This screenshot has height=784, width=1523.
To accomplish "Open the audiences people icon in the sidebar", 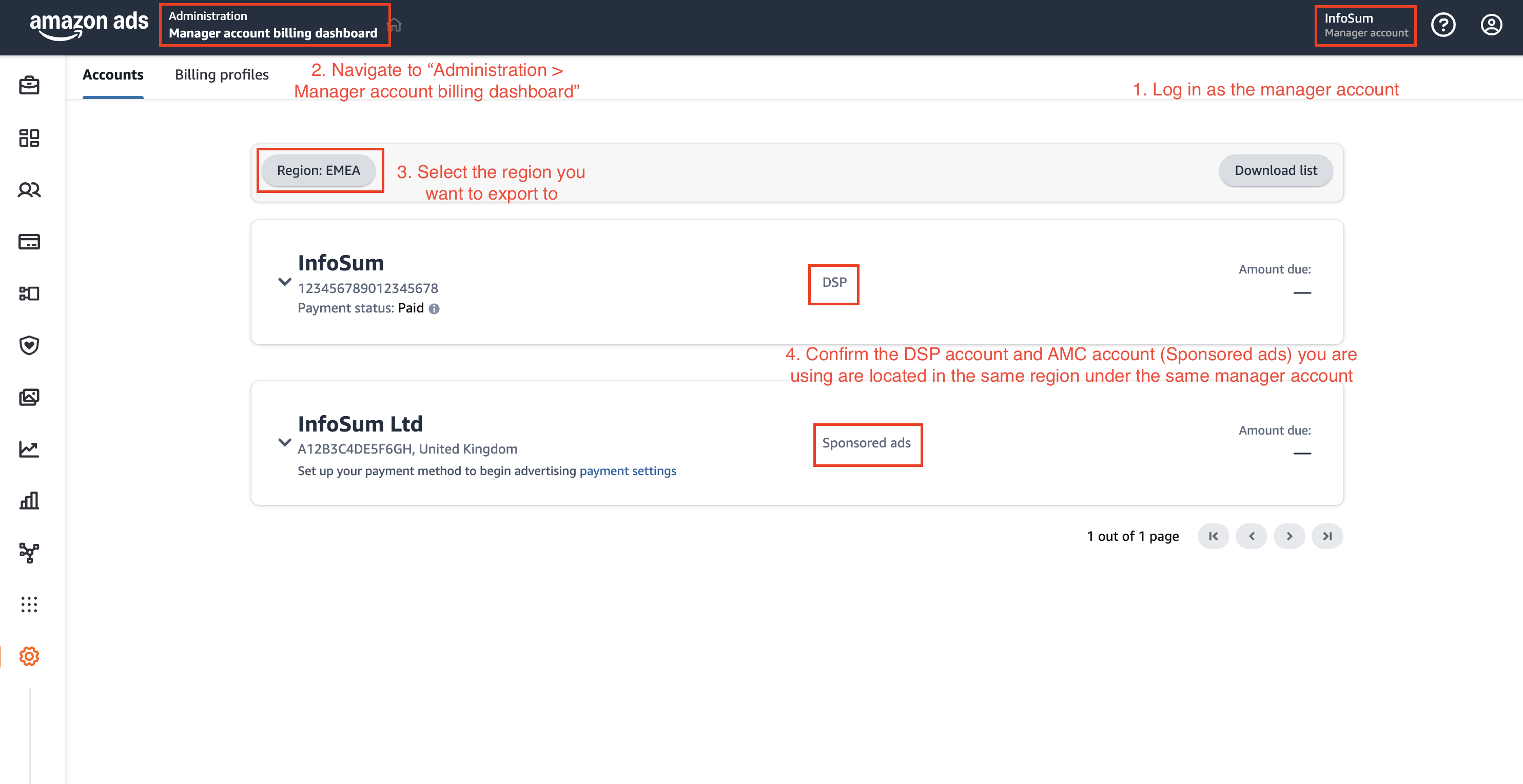I will (x=29, y=190).
